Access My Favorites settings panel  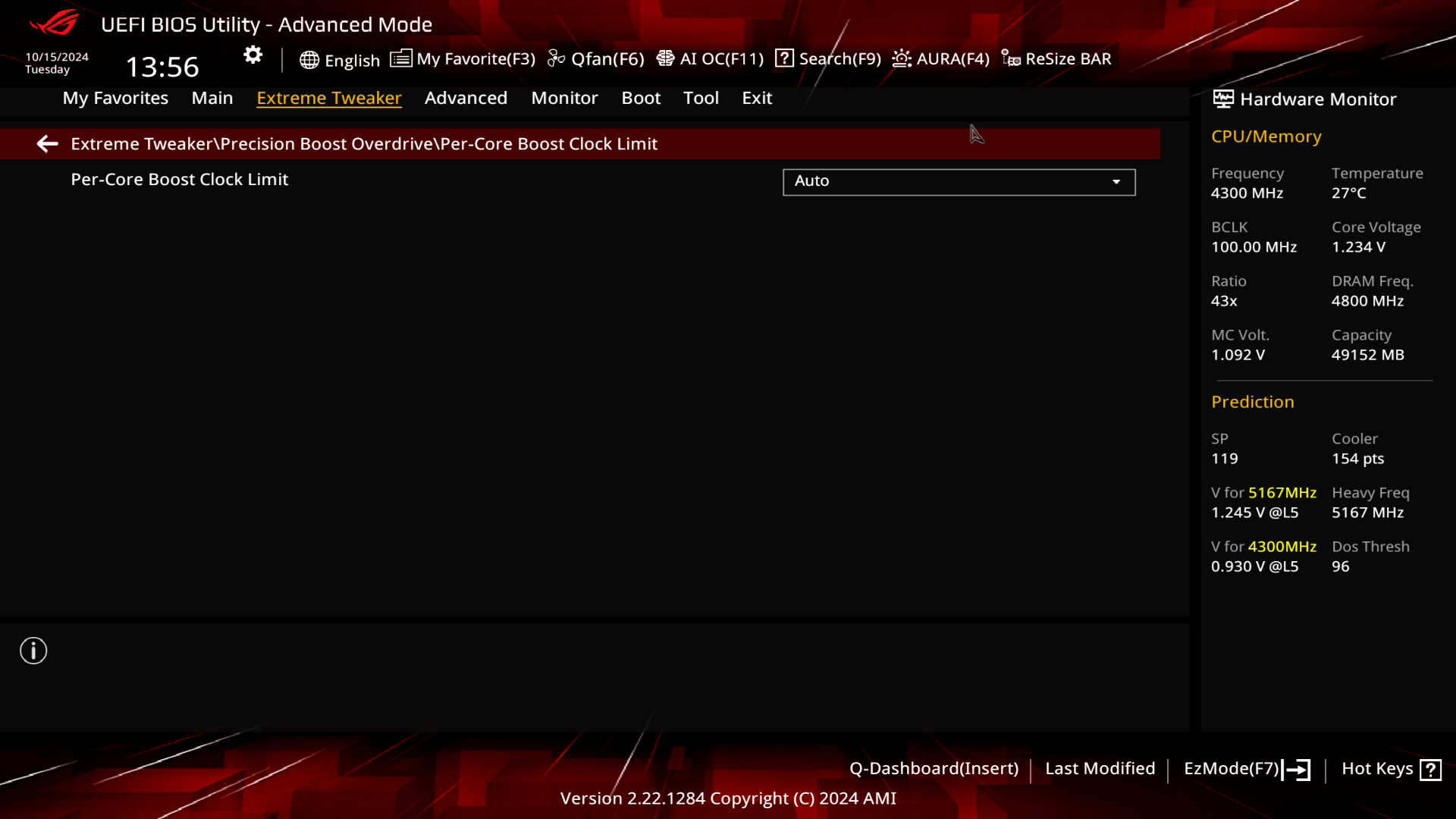(115, 98)
